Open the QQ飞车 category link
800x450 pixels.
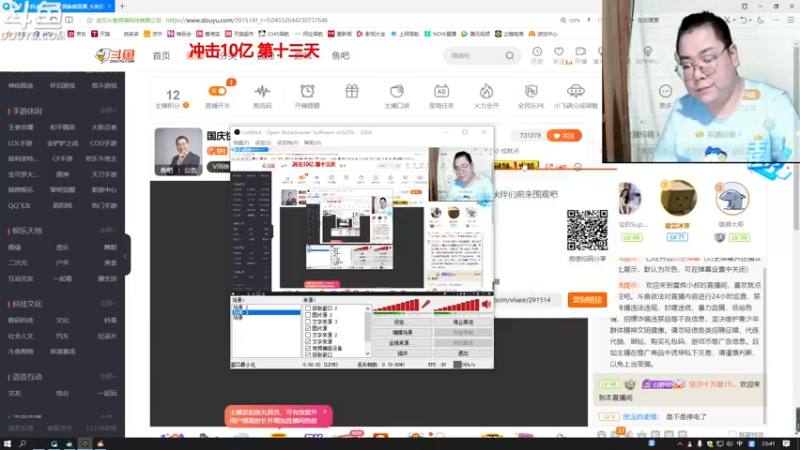[x=19, y=206]
